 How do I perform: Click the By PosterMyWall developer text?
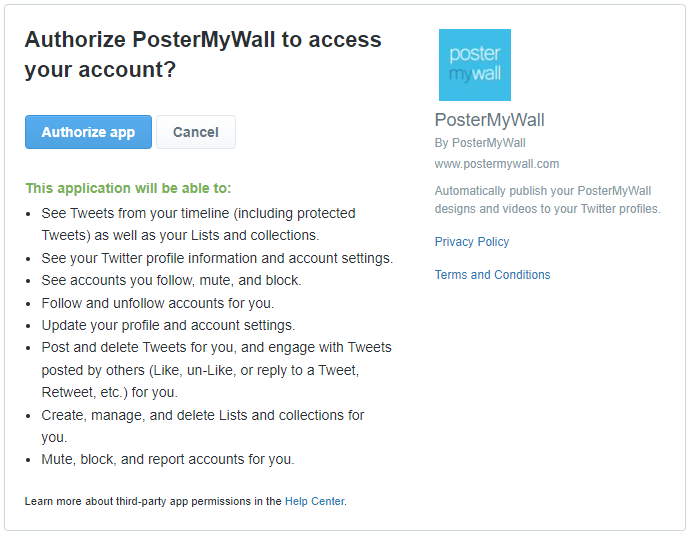tap(480, 143)
